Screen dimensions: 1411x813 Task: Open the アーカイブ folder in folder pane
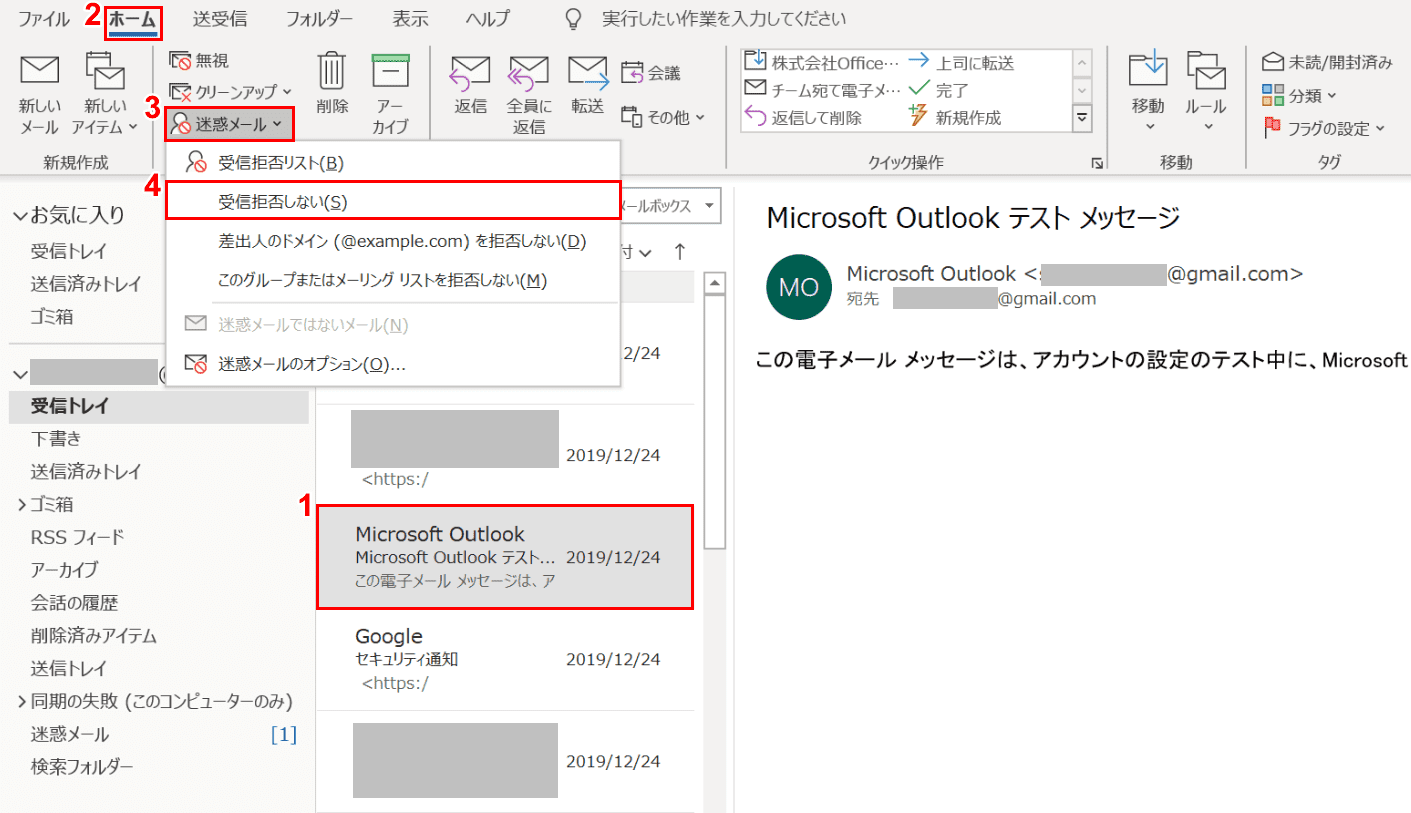pos(65,570)
